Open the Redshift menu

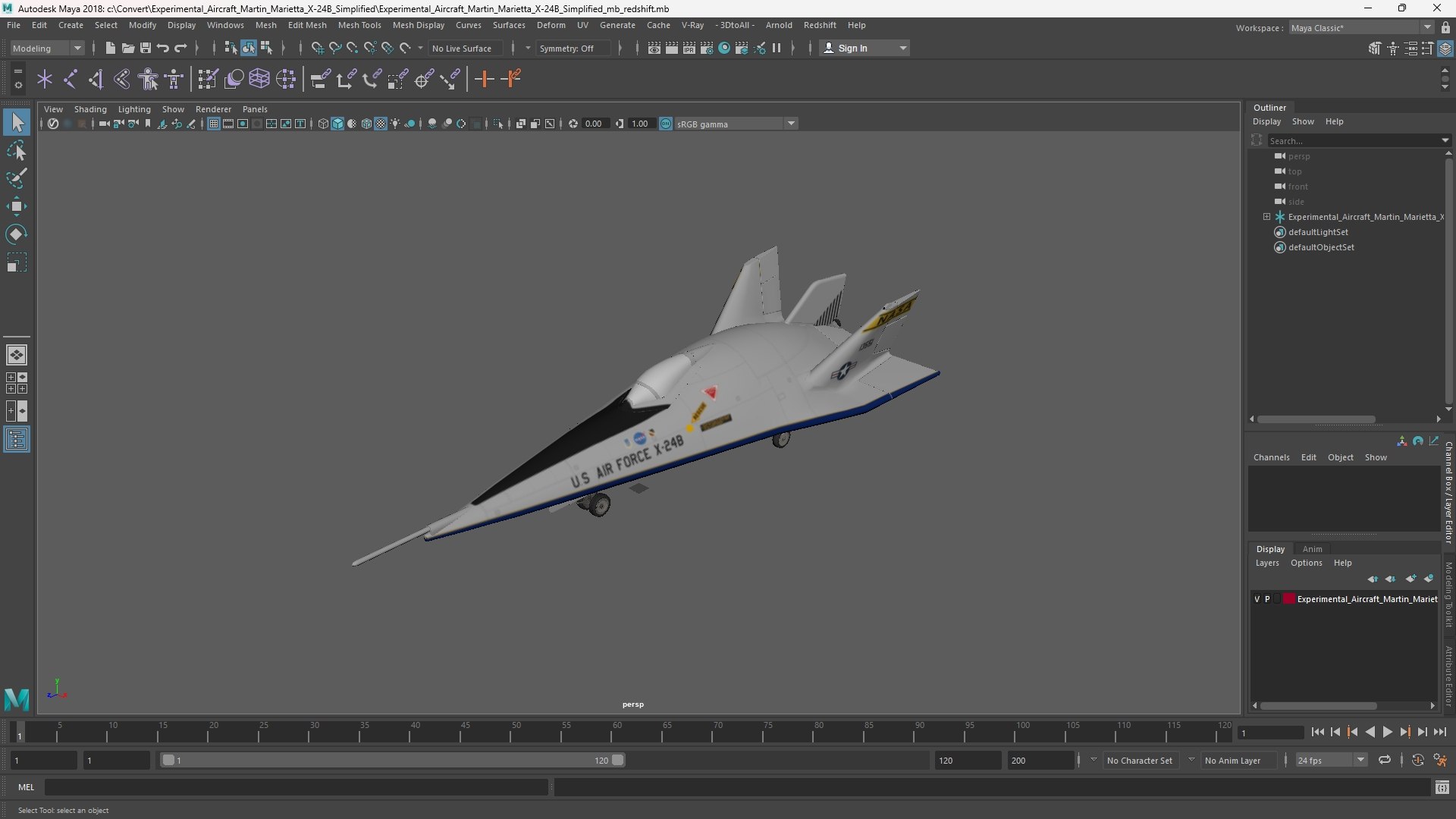tap(820, 25)
